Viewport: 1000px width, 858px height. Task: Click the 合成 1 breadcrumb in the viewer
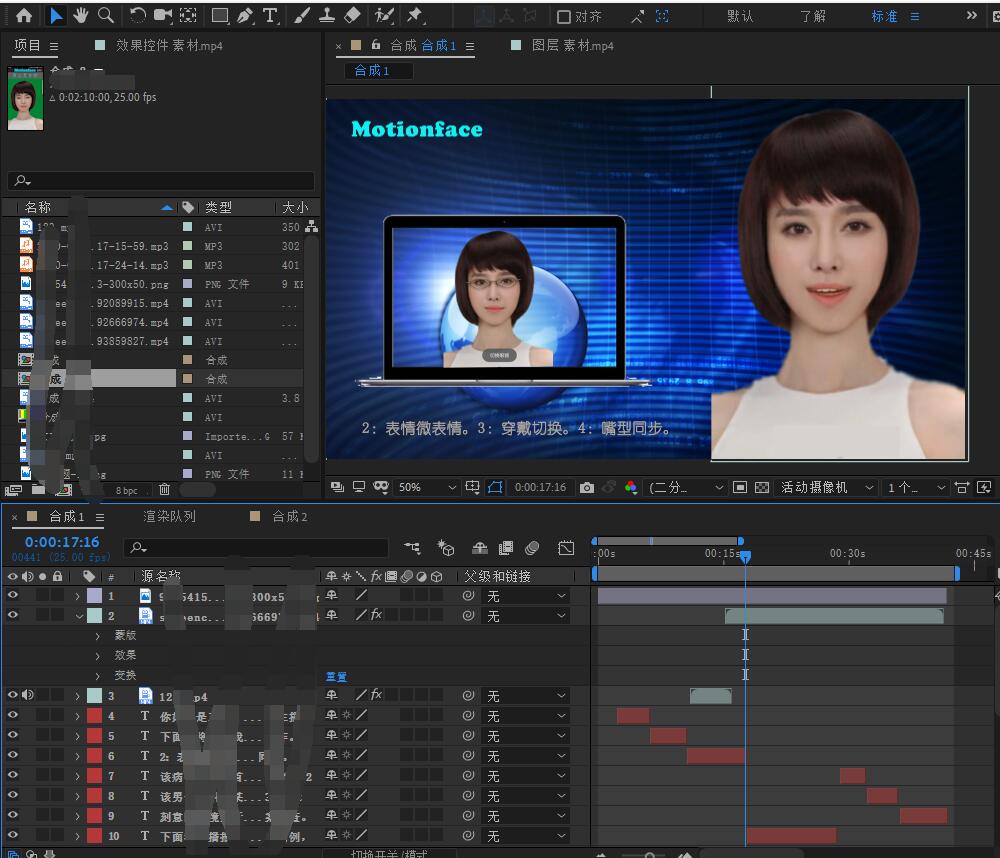(371, 71)
